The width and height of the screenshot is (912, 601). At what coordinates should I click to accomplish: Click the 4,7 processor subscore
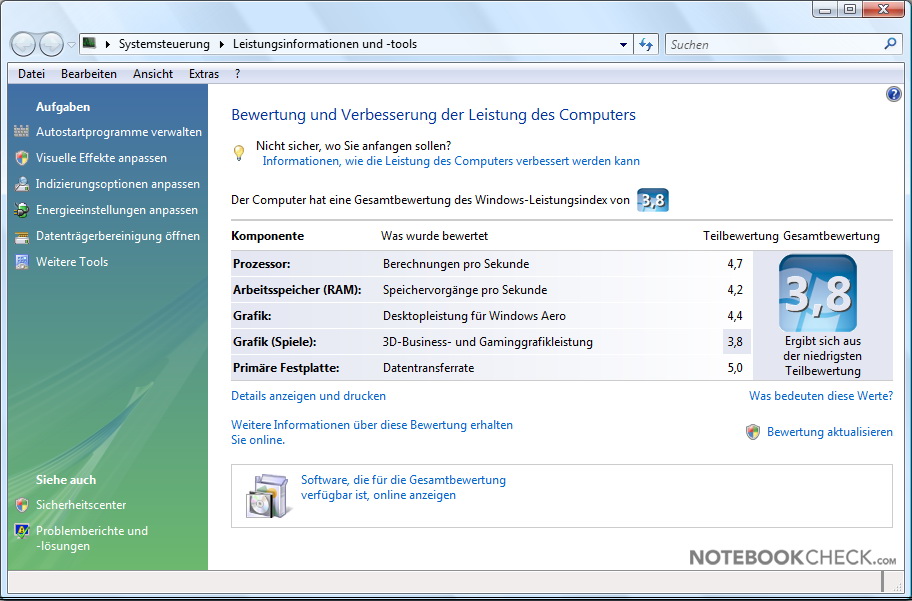click(x=735, y=264)
